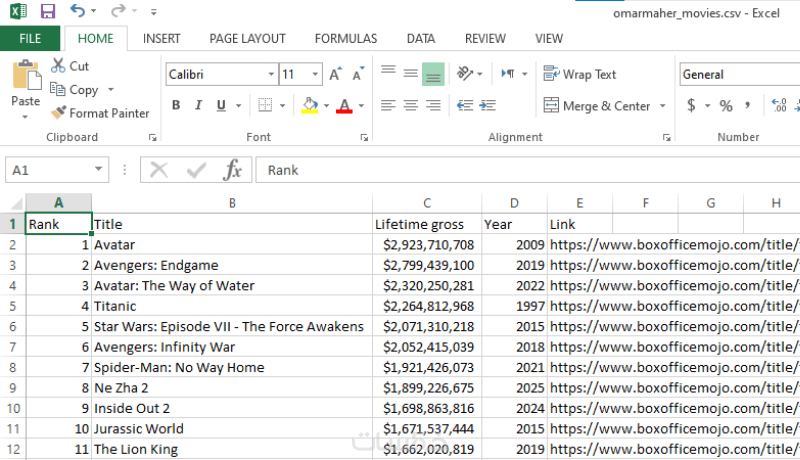Expand the Copy options arrow
800x460 pixels.
pos(111,90)
